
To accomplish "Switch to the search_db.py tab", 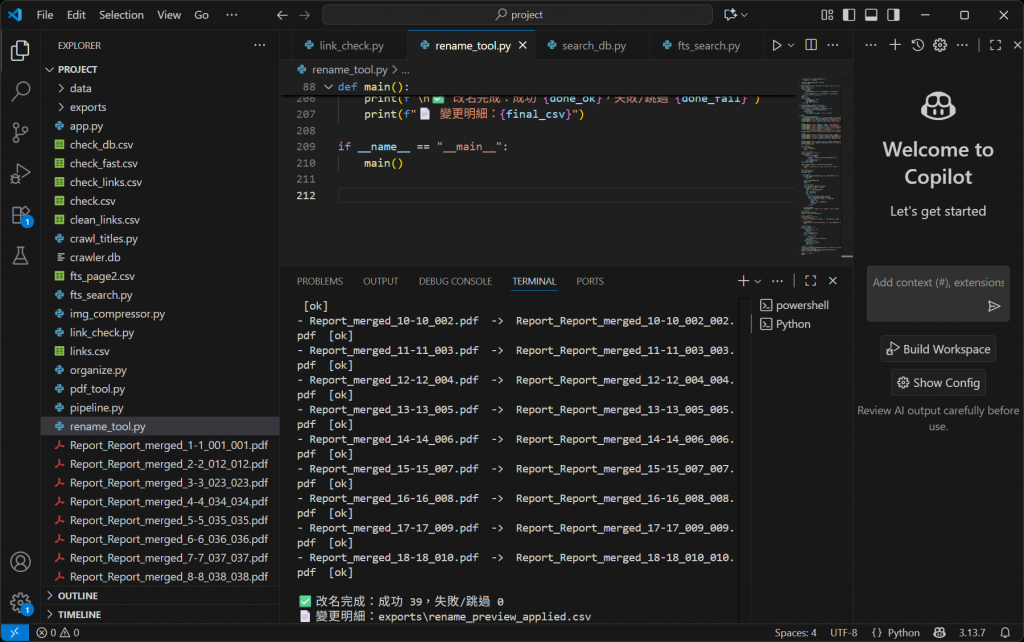I will click(593, 46).
